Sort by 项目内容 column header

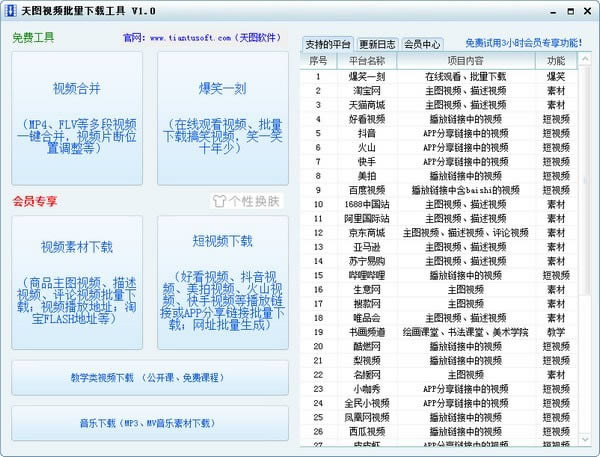tap(465, 61)
